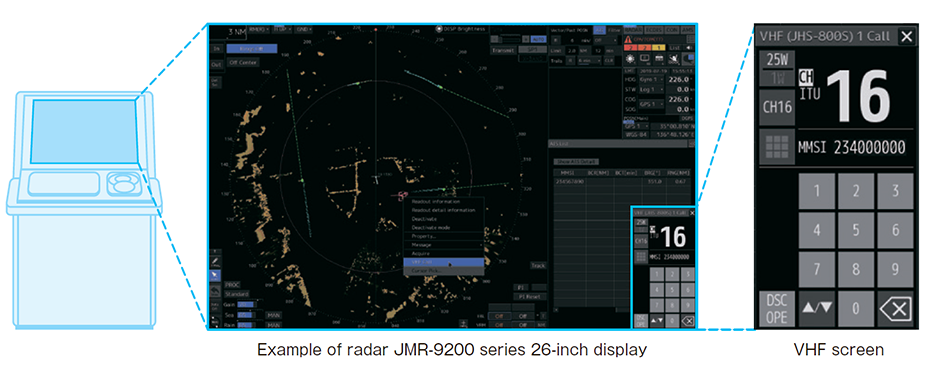The image size is (930, 367).
Task: Clear trails with the CLR button
Action: point(609,60)
